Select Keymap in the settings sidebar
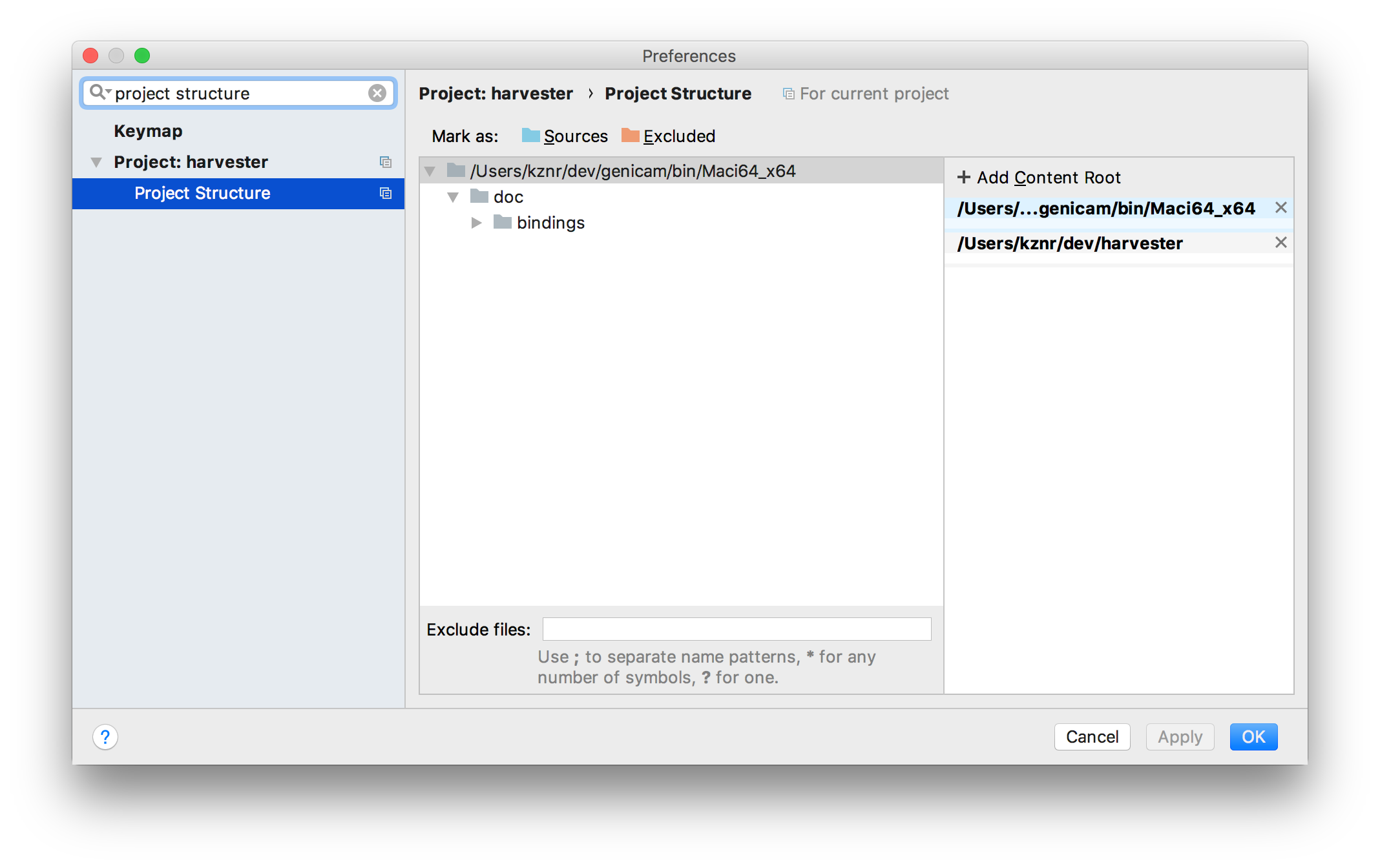 (x=148, y=130)
